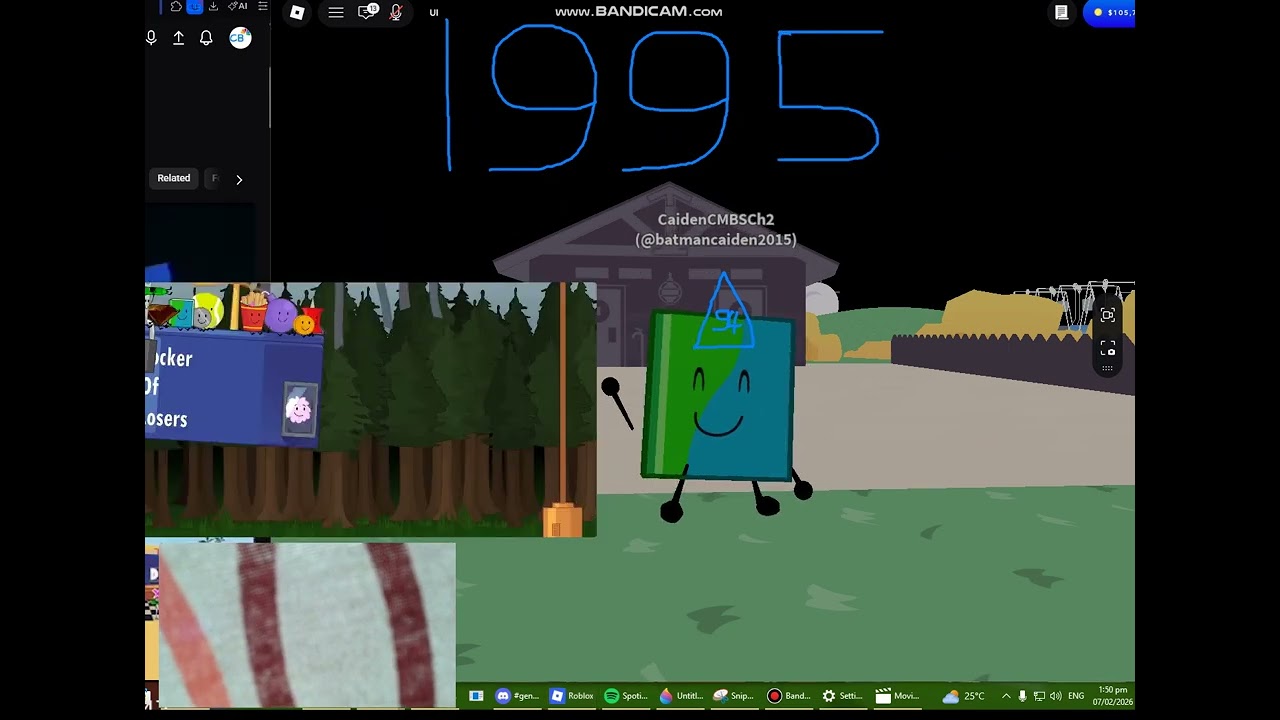Image resolution: width=1280 pixels, height=720 pixels.
Task: Click the AI button in browser toolbar
Action: [x=238, y=6]
